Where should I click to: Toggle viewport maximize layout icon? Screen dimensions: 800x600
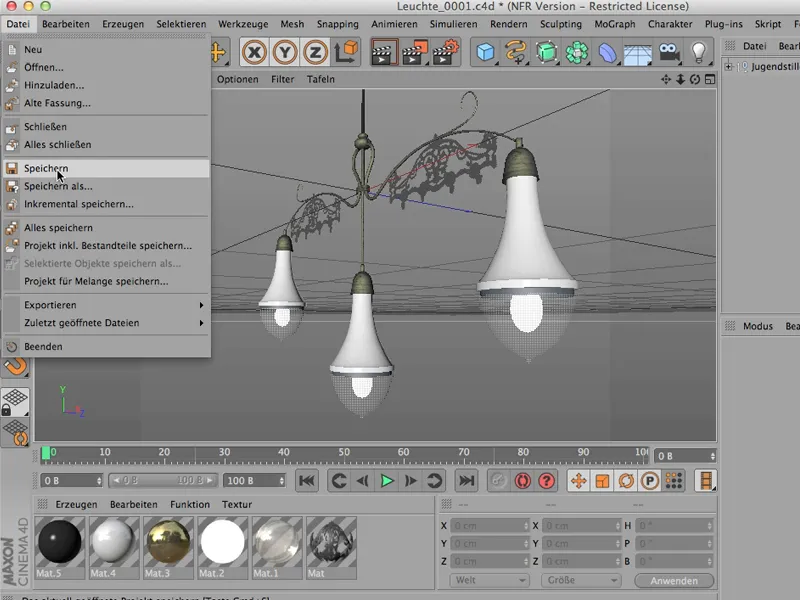pos(710,79)
